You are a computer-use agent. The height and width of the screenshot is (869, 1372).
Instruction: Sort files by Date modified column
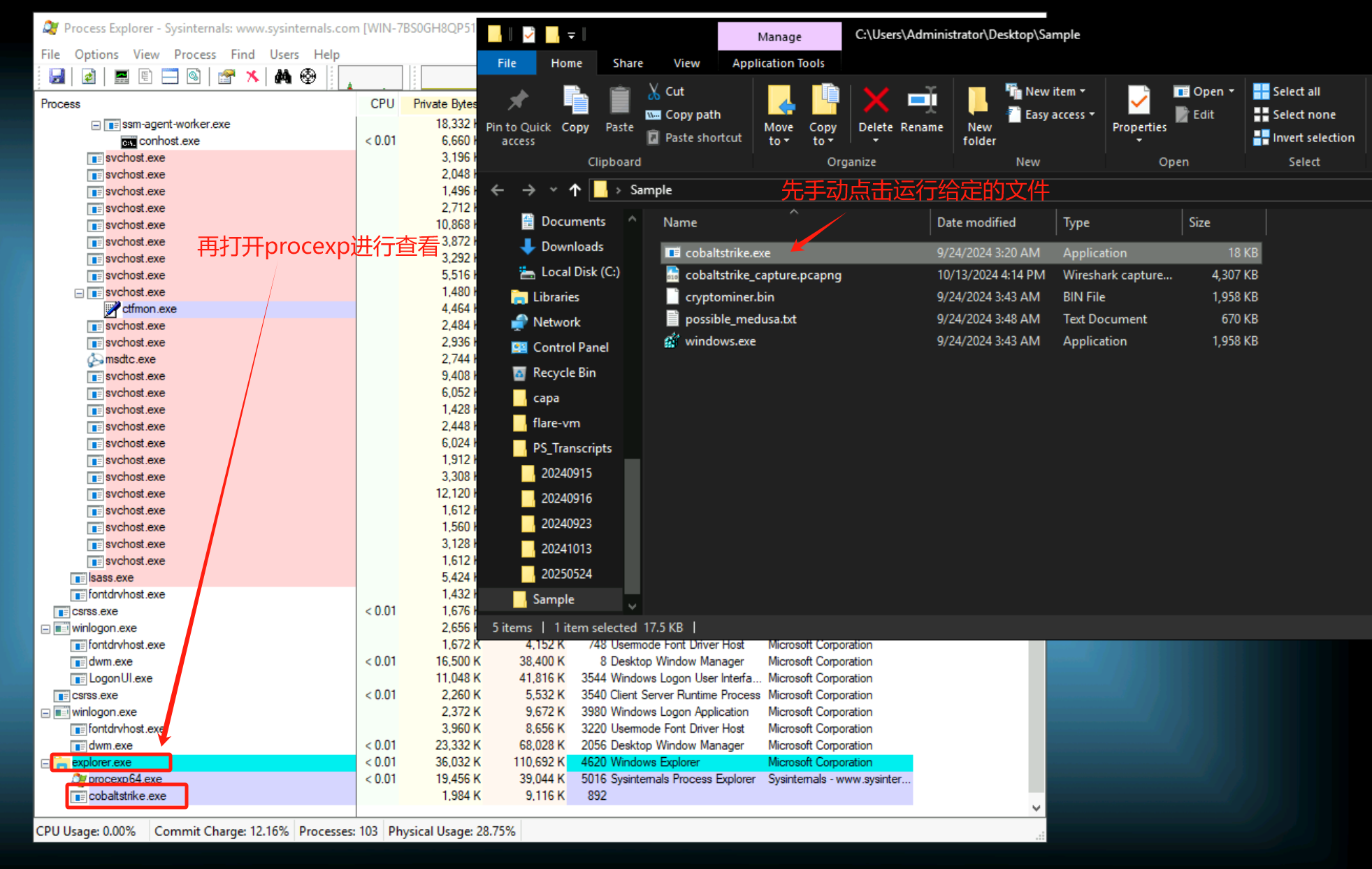point(976,222)
